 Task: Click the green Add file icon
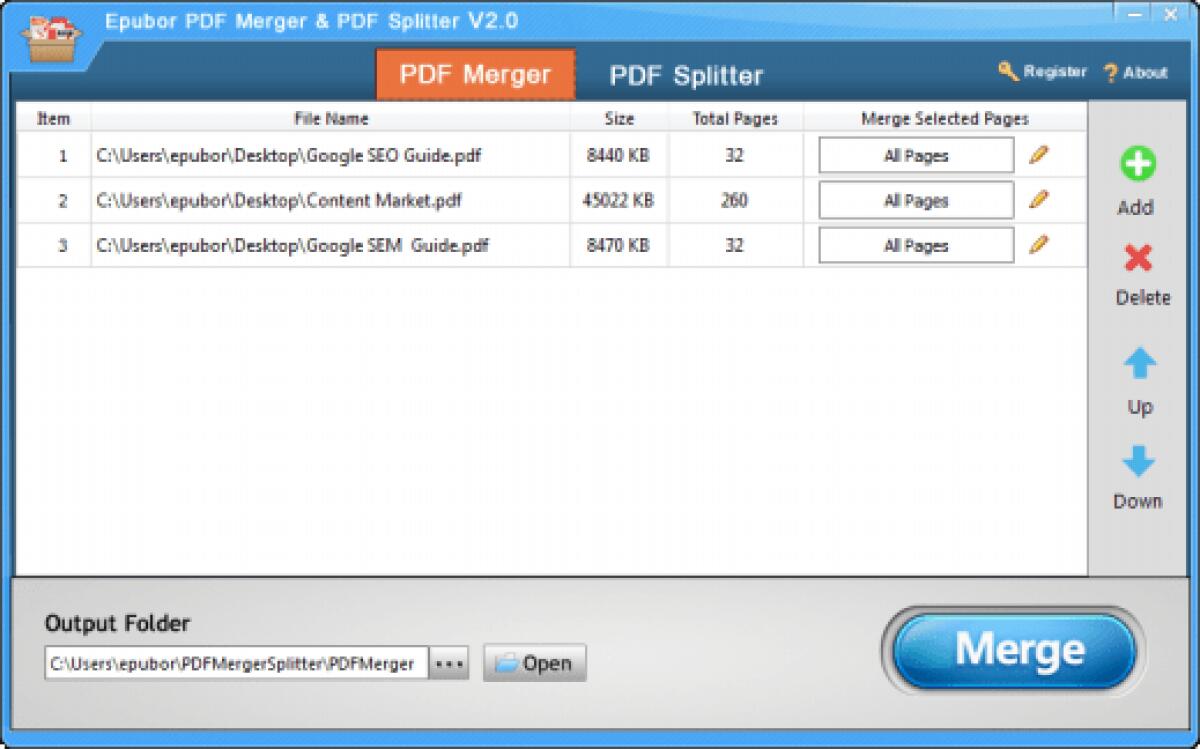(x=1137, y=165)
